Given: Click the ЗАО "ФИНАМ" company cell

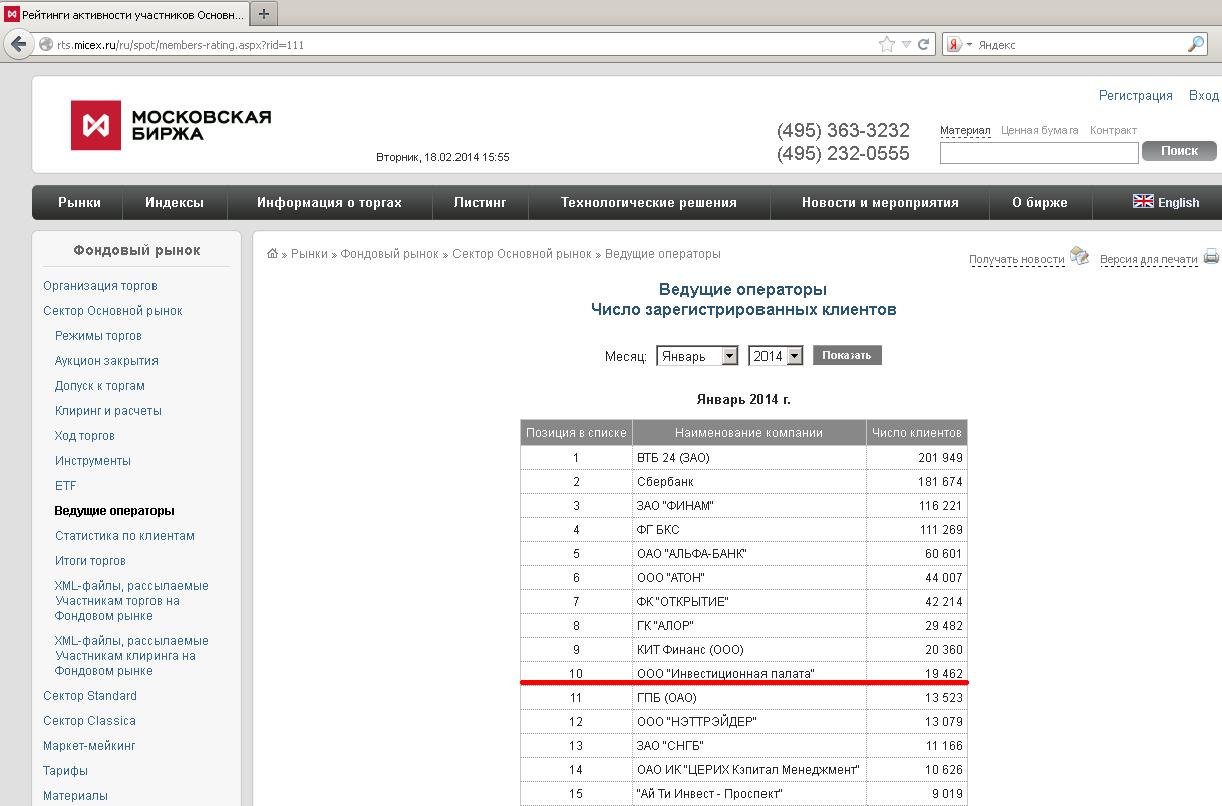Looking at the screenshot, I should (749, 506).
